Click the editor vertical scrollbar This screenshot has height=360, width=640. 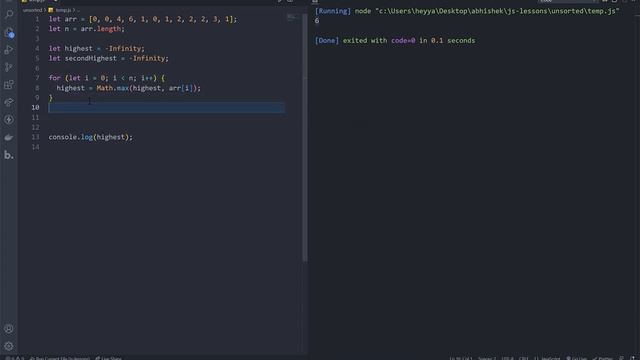pyautogui.click(x=305, y=139)
